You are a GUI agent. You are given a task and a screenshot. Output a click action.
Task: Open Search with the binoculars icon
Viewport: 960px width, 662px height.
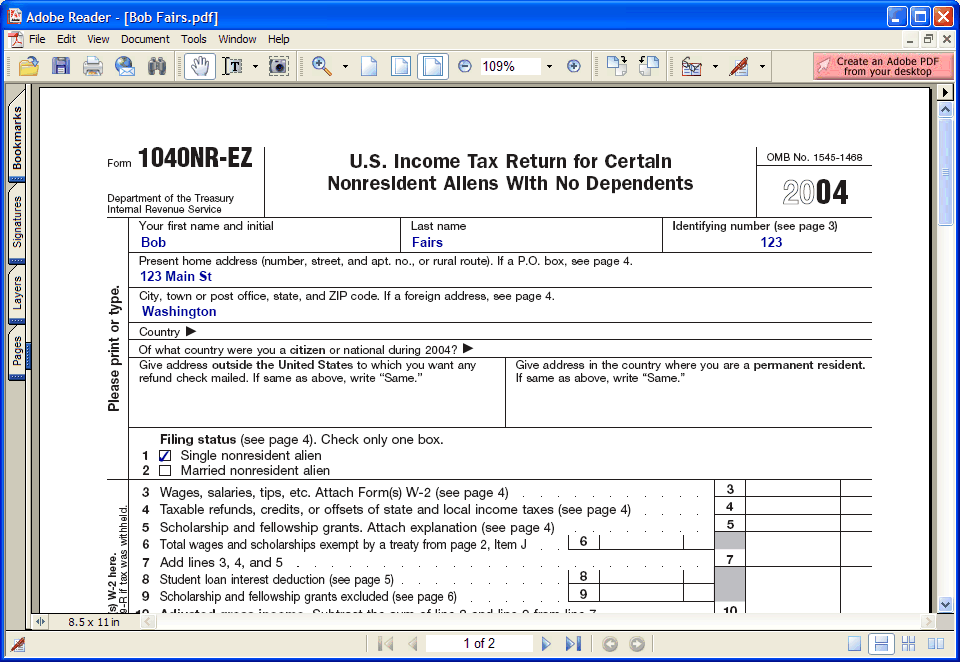[x=157, y=66]
